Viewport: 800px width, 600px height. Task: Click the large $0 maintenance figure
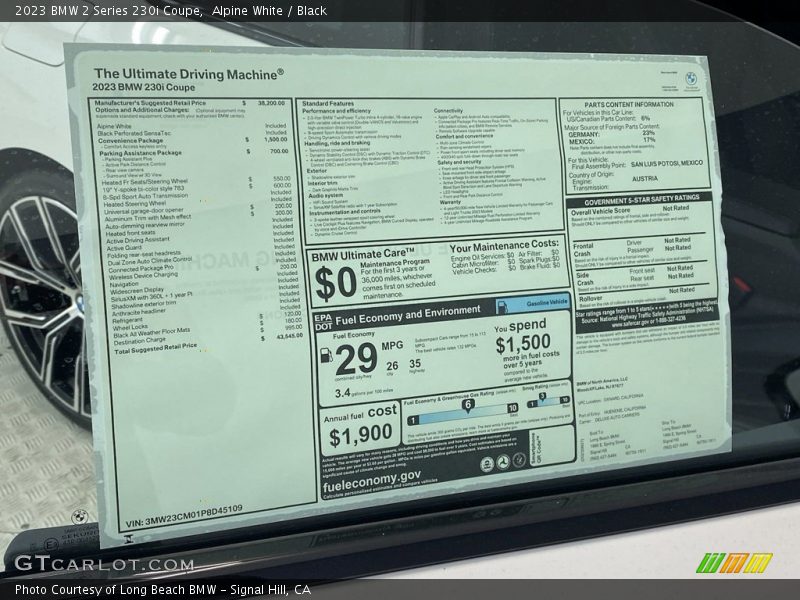[x=336, y=284]
